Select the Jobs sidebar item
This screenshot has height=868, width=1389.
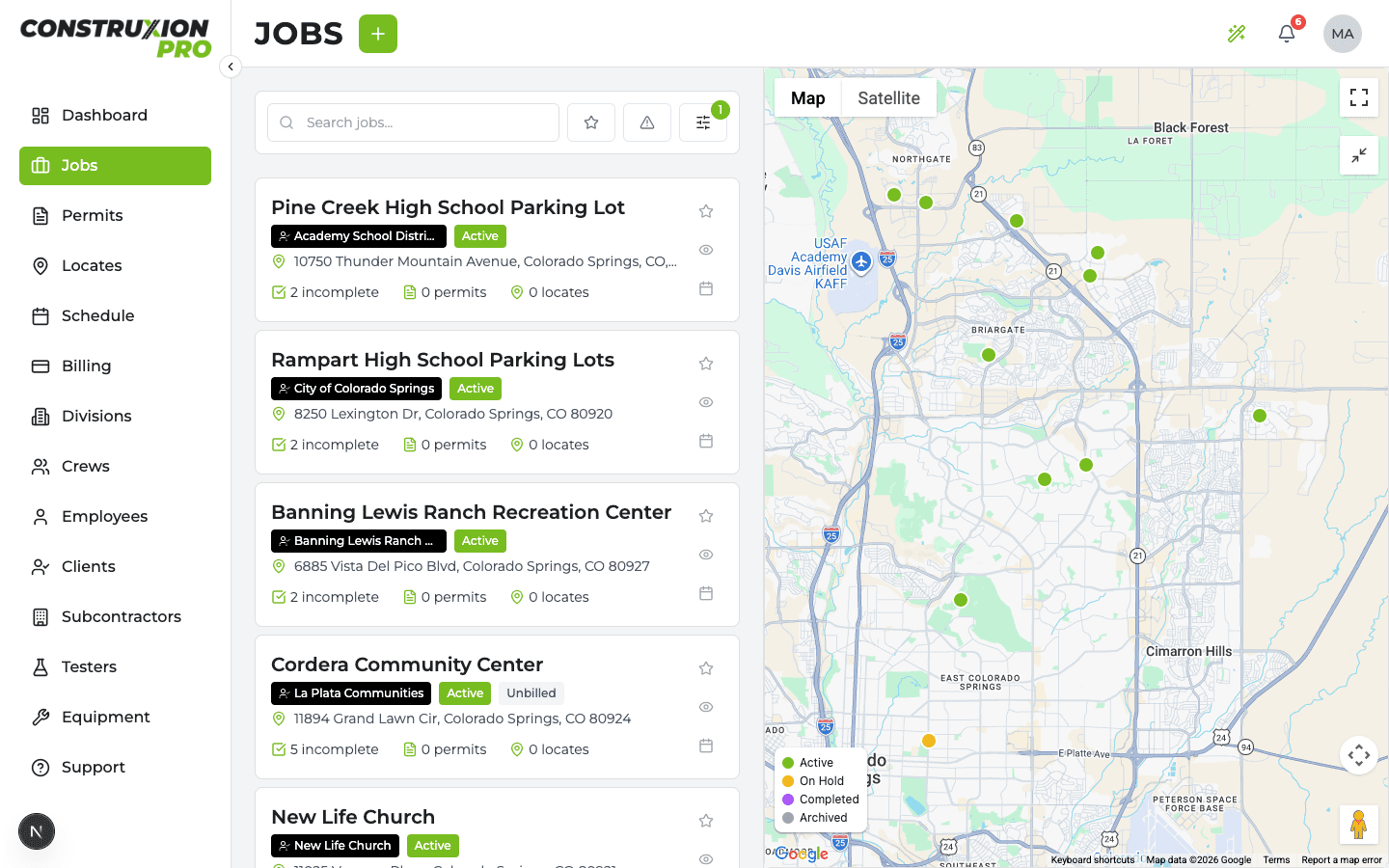tap(115, 166)
